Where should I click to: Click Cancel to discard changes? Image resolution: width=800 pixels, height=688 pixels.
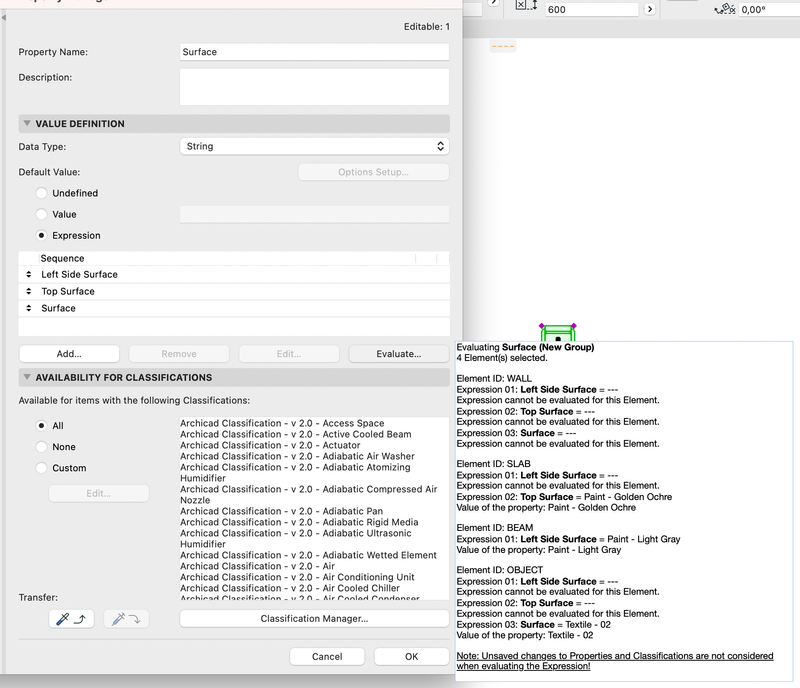pyautogui.click(x=327, y=656)
